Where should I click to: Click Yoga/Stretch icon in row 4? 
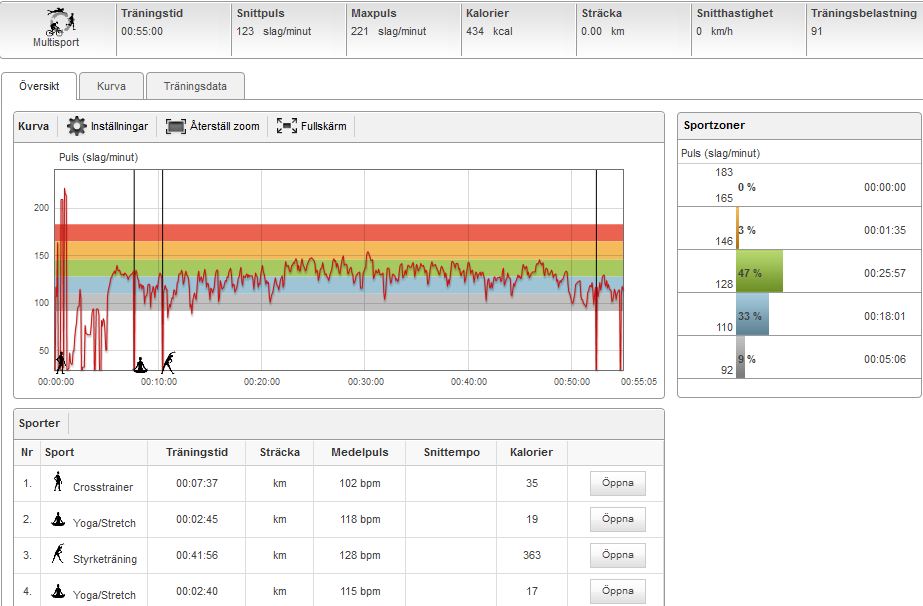pos(57,590)
